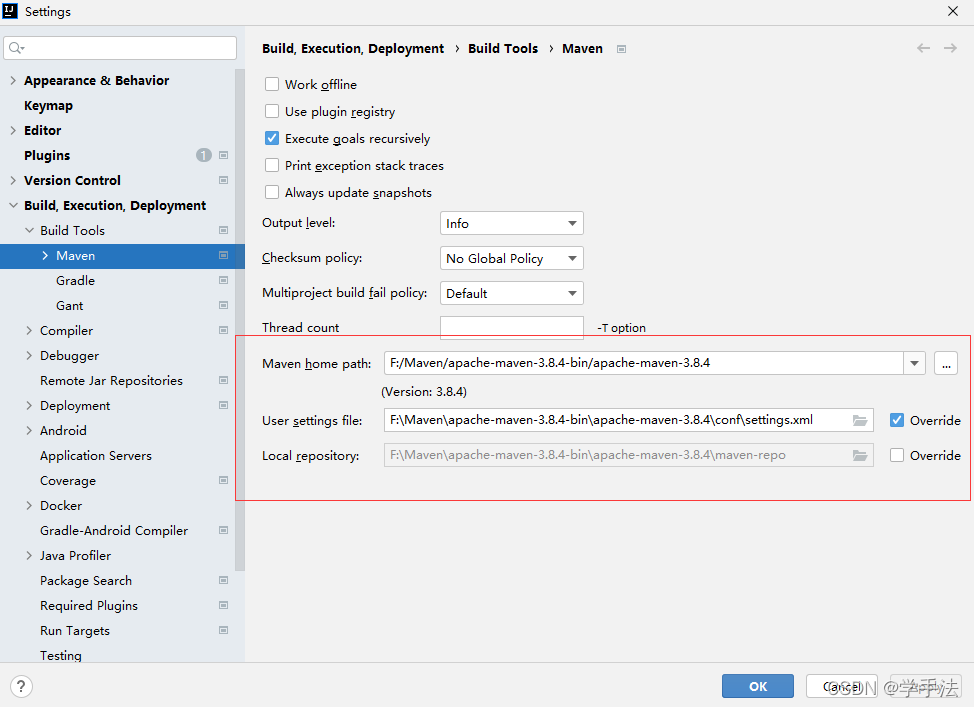Viewport: 974px width, 707px height.
Task: Click the project-level icon beside Required Plugins
Action: coord(224,605)
